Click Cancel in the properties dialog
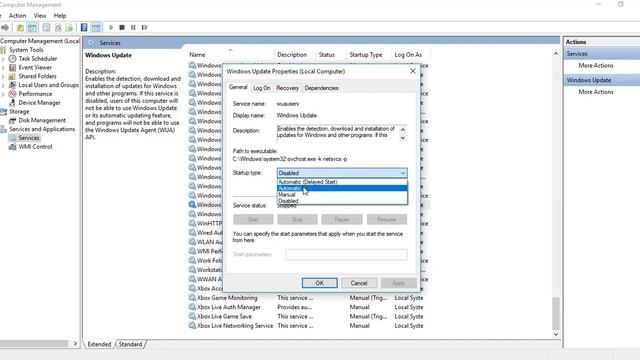This screenshot has width=640, height=360. coord(359,283)
